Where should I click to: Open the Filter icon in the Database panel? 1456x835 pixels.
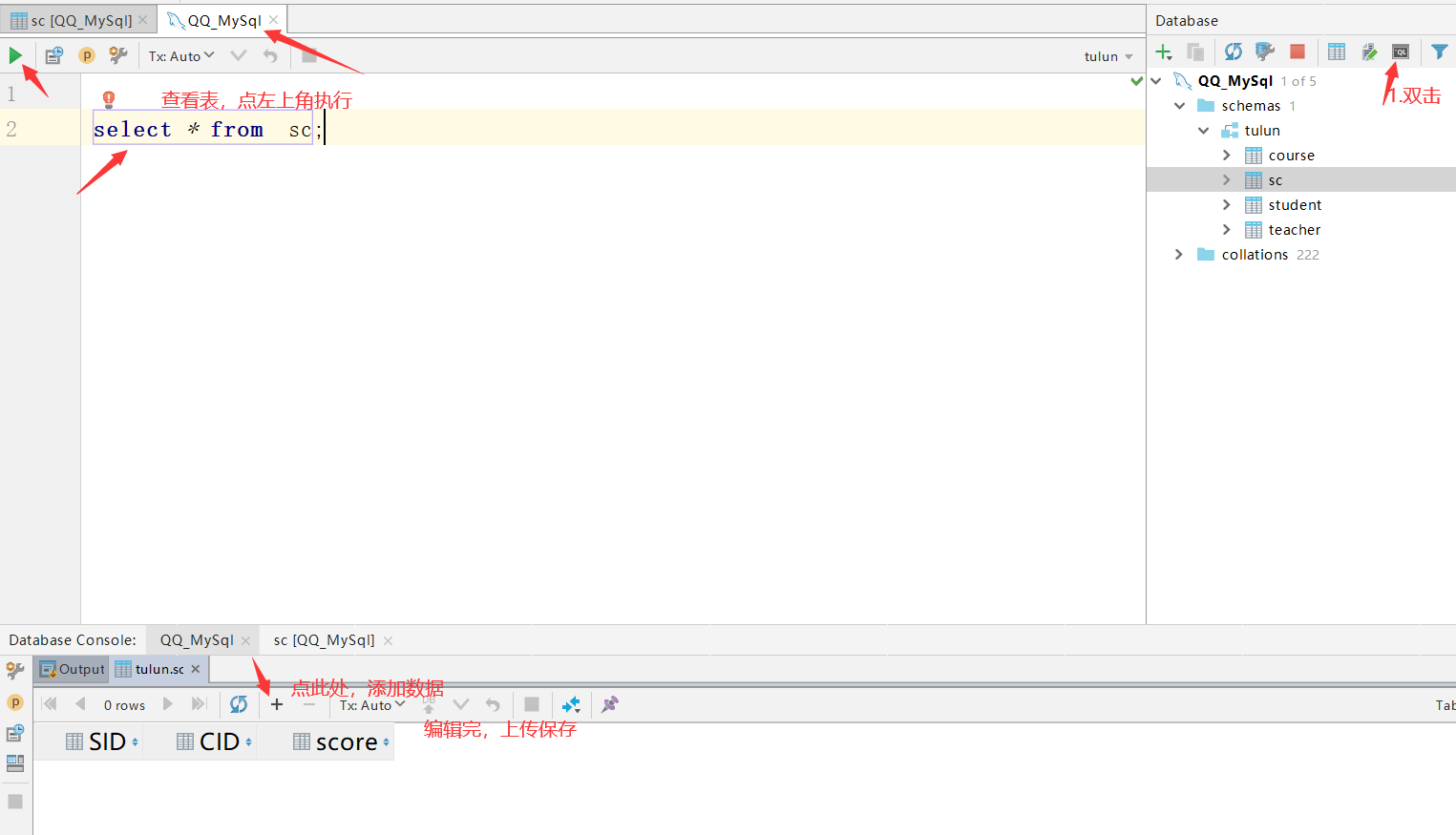(1439, 52)
